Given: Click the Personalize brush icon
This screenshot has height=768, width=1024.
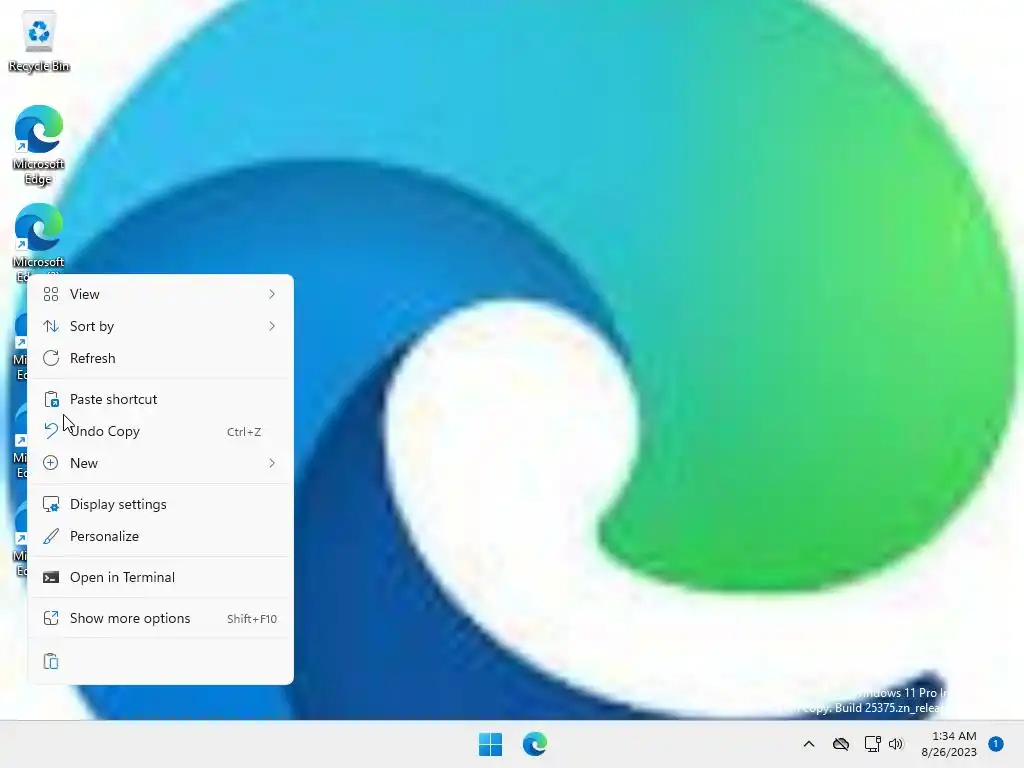Looking at the screenshot, I should tap(51, 536).
